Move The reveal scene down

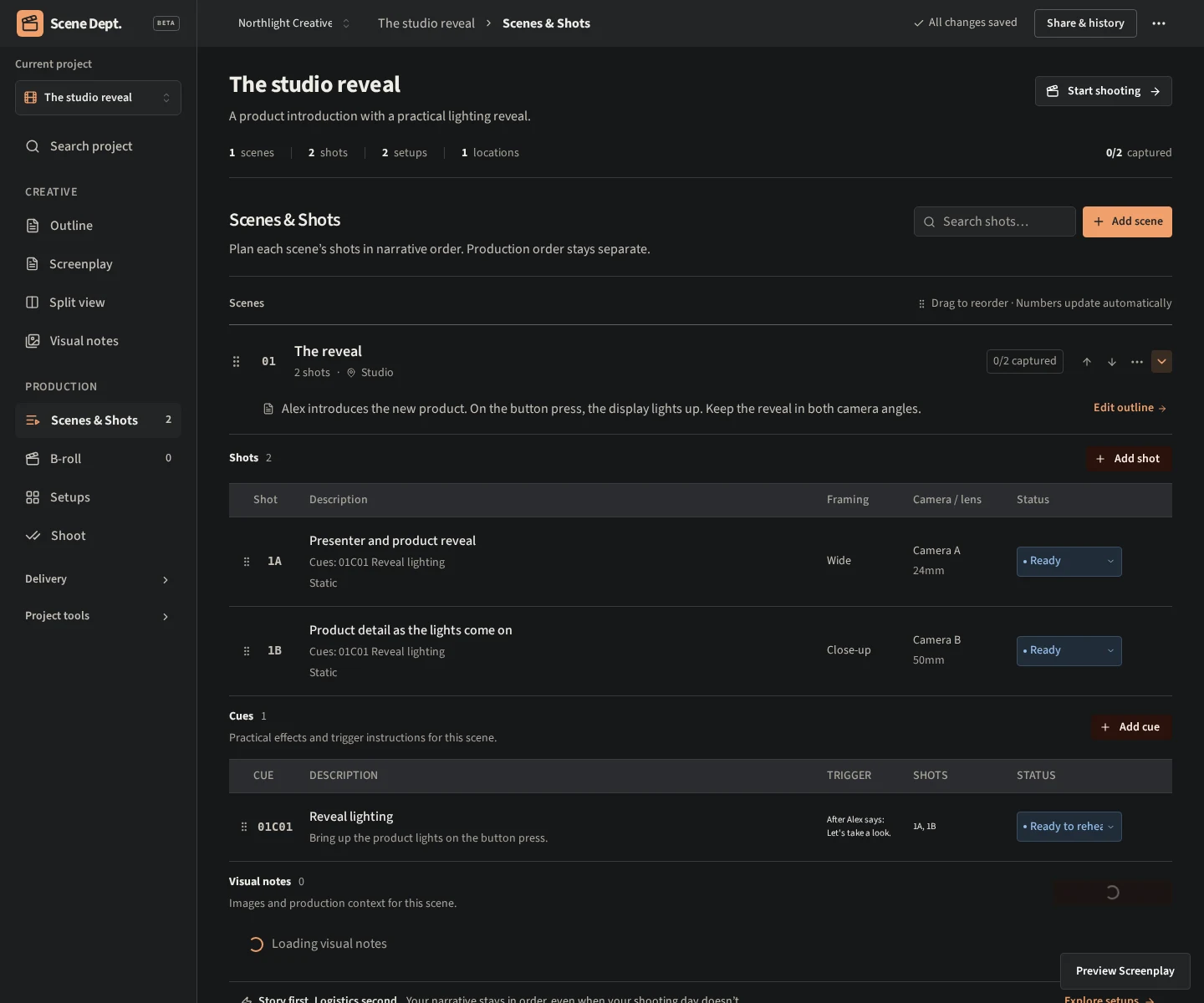pyautogui.click(x=1112, y=362)
